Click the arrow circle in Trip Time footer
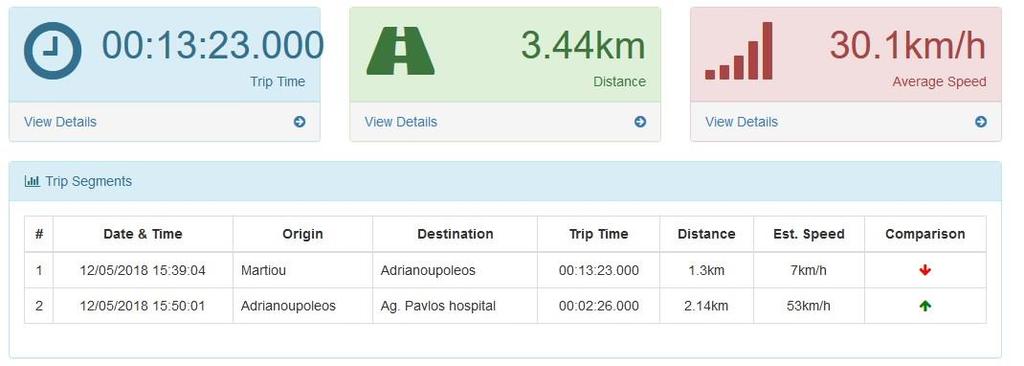 pos(300,122)
